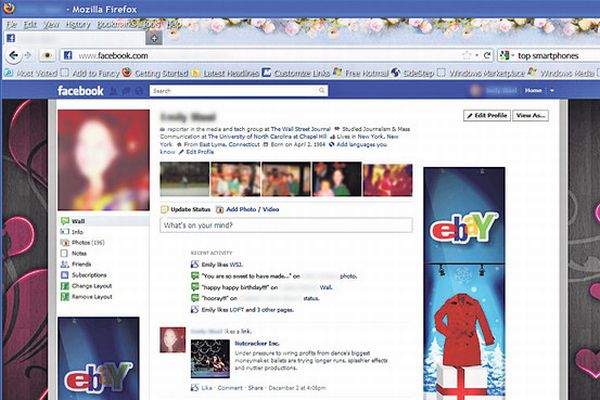Screen dimensions: 600x400
Task: Open the account dropdown arrow next to Home
Action: click(x=552, y=91)
